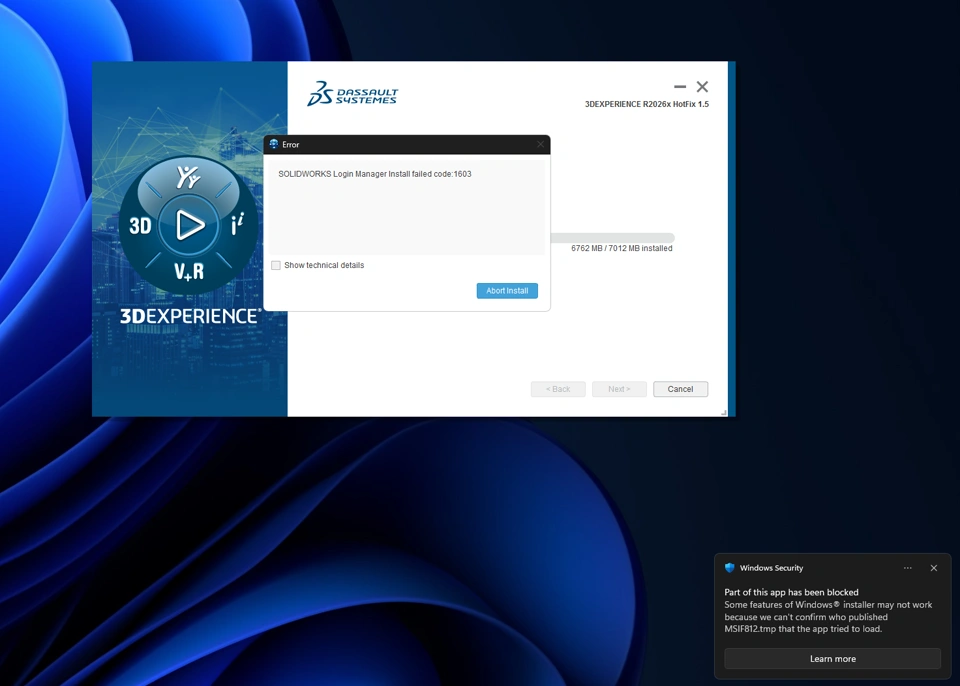Screen dimensions: 960x686
Task: Click the 3DEXPERIENCE brand text
Action: (x=190, y=316)
